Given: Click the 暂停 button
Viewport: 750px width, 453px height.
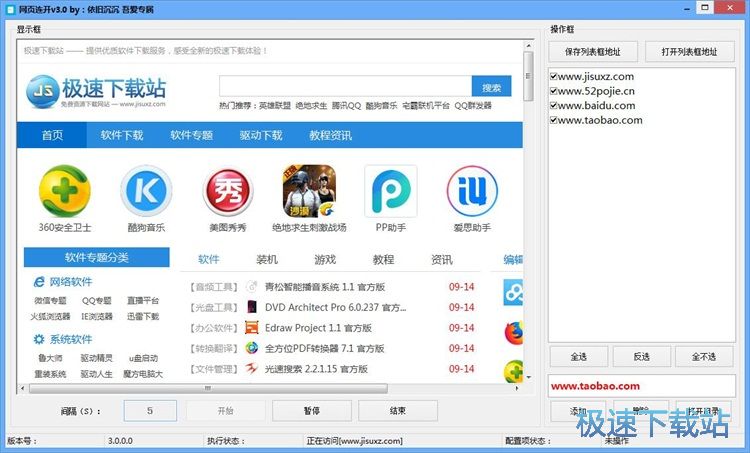Looking at the screenshot, I should [x=312, y=411].
